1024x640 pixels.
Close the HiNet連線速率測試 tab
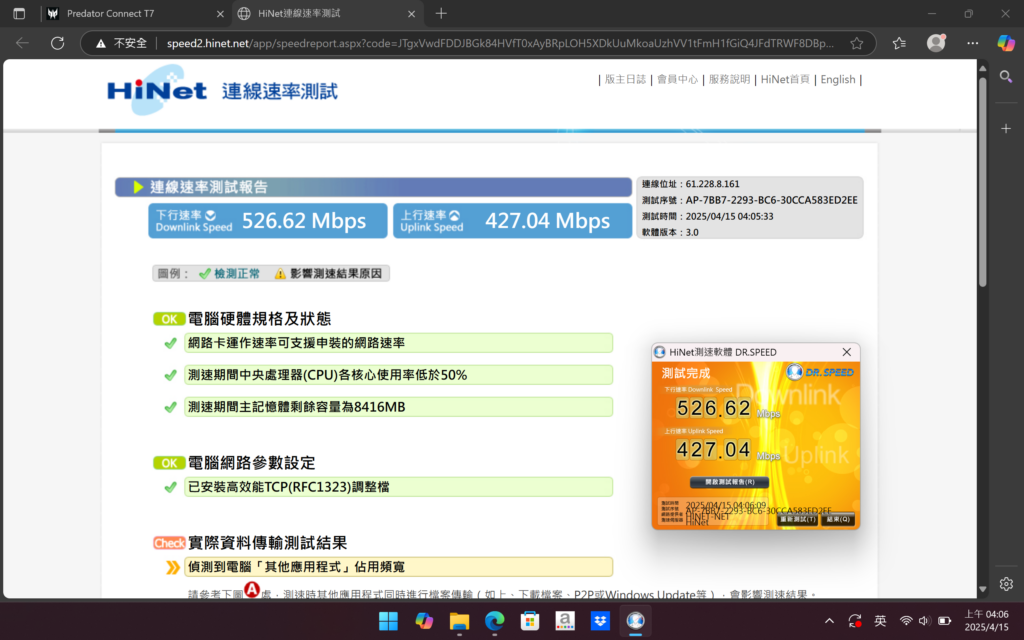click(x=411, y=14)
